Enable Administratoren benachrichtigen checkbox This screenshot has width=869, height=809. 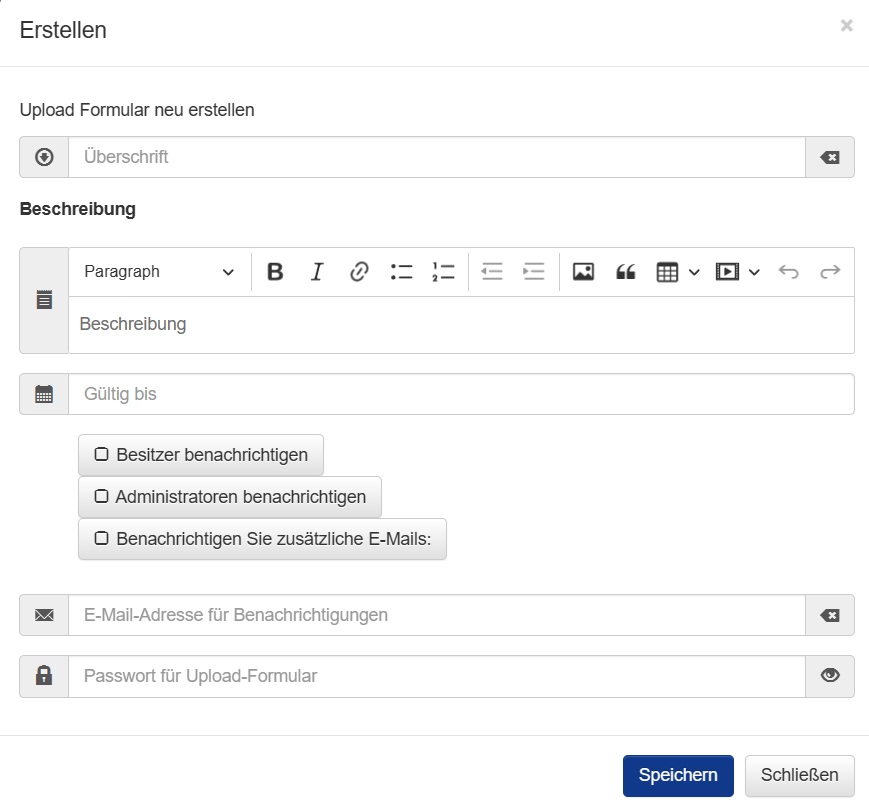(x=101, y=496)
